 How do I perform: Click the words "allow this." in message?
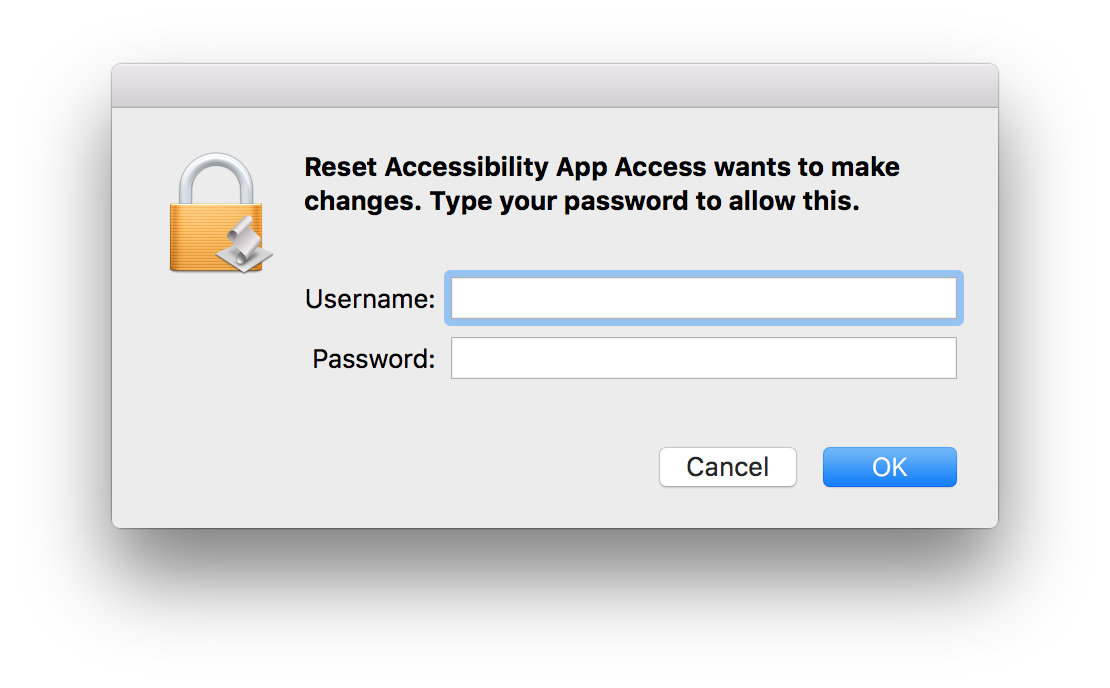(794, 202)
